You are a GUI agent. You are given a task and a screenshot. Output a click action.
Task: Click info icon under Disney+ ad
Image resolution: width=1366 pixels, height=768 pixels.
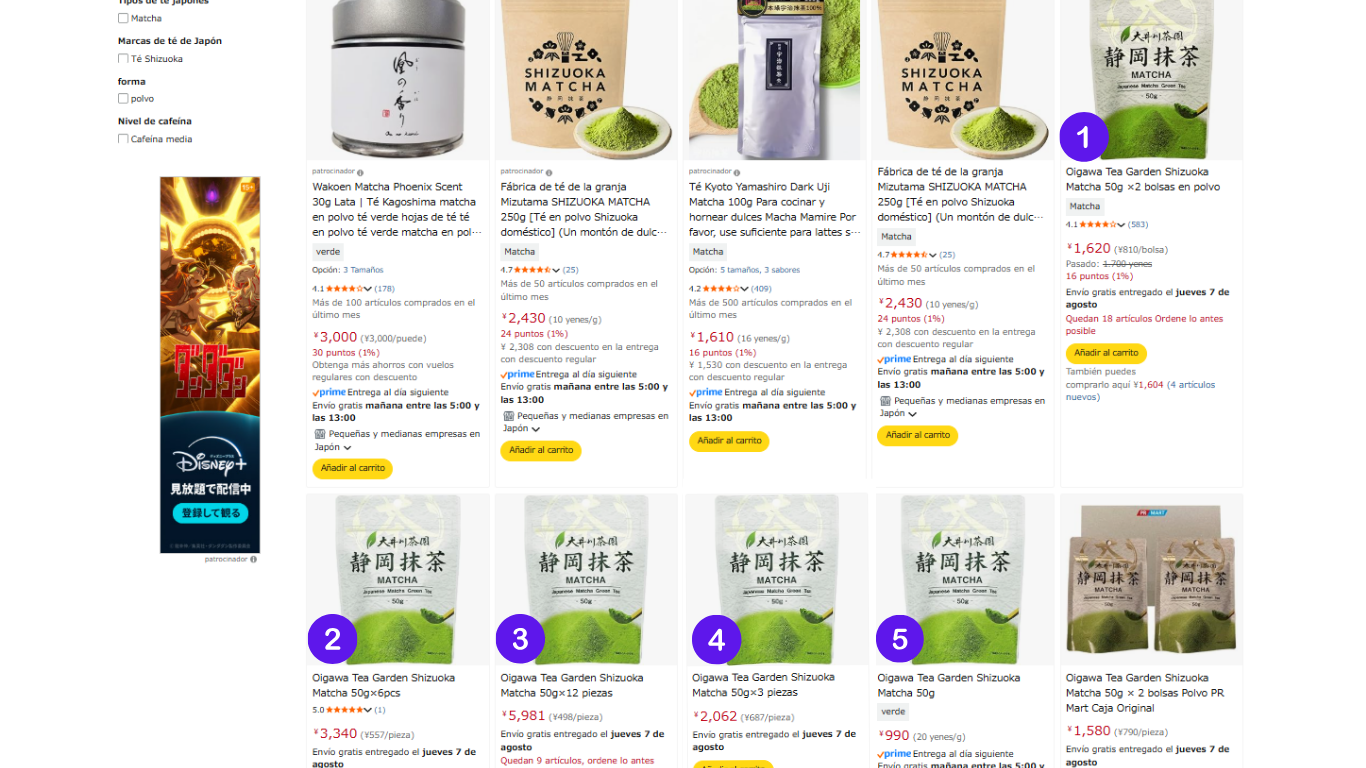(253, 559)
